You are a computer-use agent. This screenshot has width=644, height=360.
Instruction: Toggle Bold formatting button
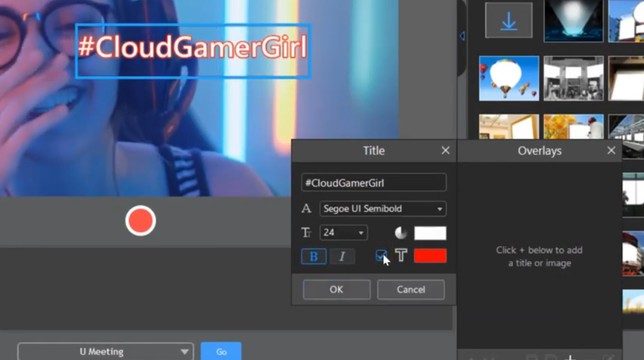[x=314, y=256]
